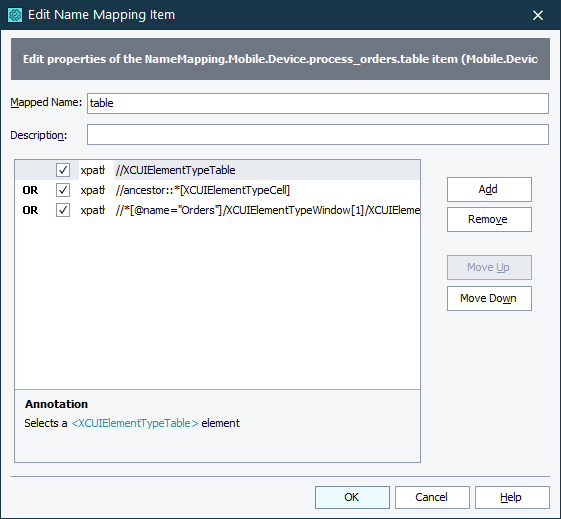Click the xpath property name in Orders row
The width and height of the screenshot is (561, 519).
[92, 210]
